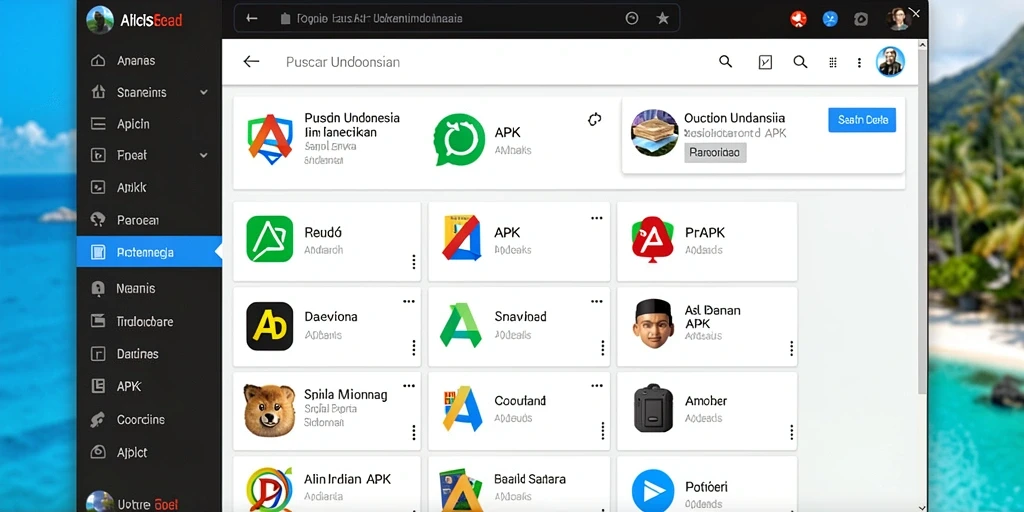Open the Daeviona app with yellow AD icon

(x=270, y=326)
